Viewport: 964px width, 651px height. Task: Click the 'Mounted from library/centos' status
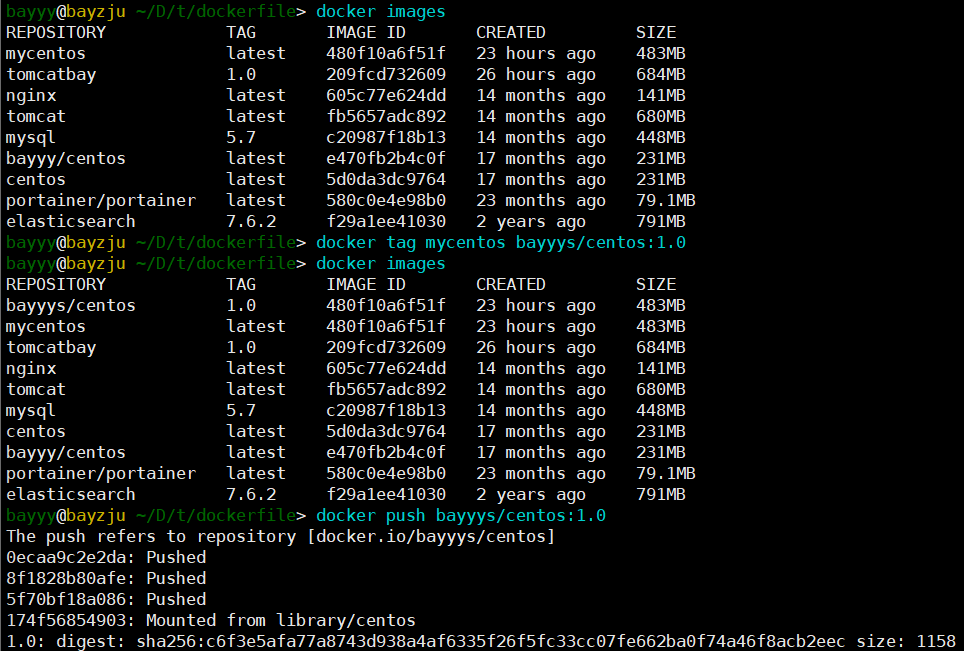280,620
